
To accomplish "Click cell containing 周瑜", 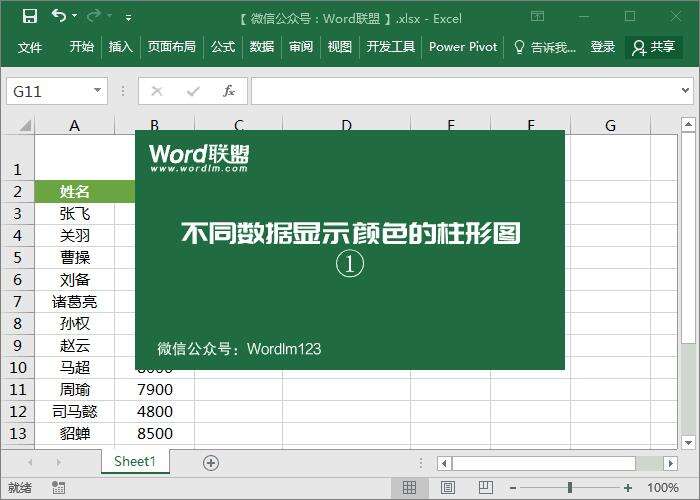I will click(x=75, y=389).
